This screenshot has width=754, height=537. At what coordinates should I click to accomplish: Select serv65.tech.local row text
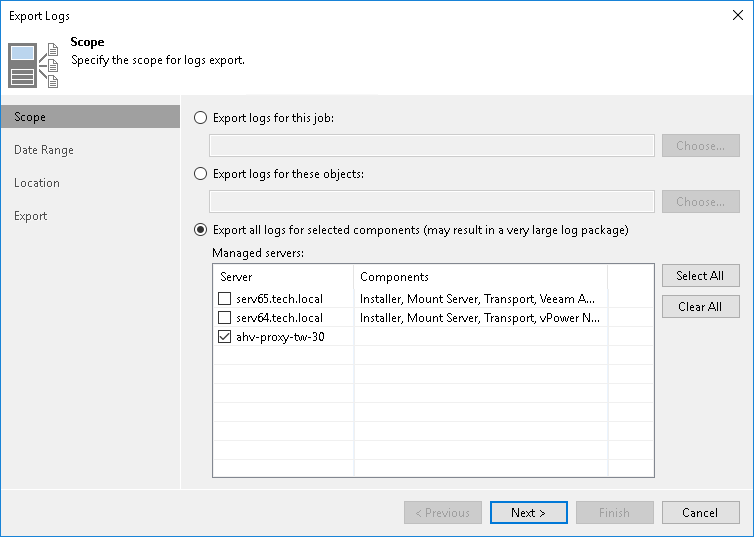(x=279, y=299)
